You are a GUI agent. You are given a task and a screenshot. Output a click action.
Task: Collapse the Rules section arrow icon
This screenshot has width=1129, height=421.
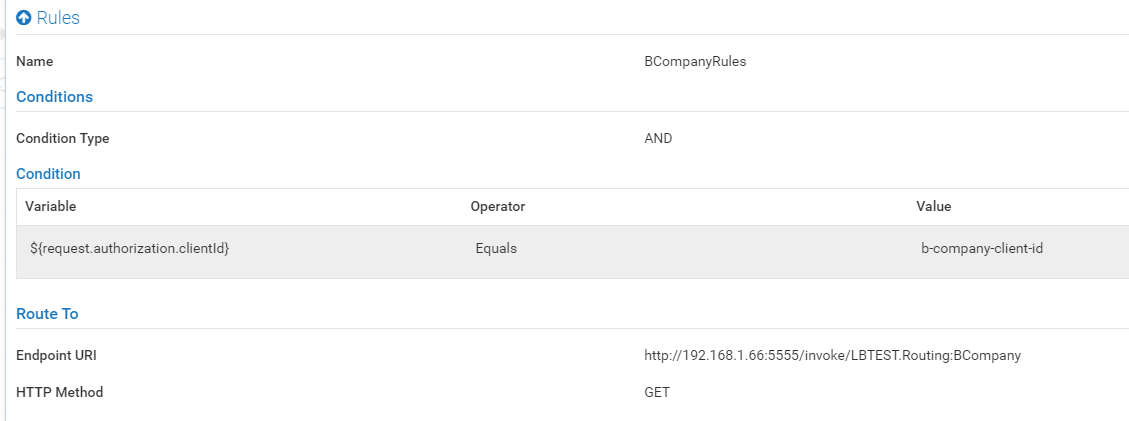pos(24,18)
